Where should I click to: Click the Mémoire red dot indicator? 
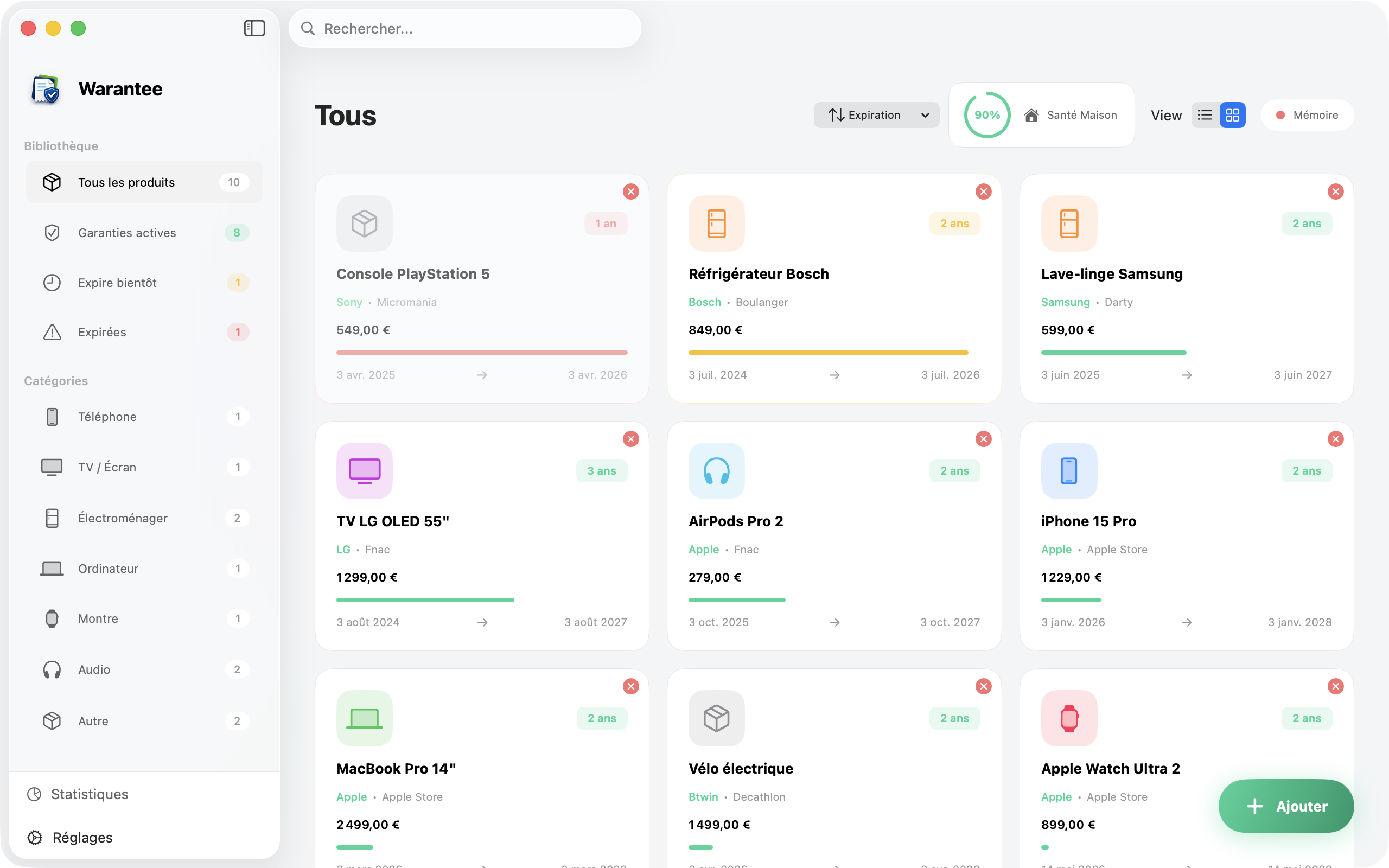[x=1280, y=116]
